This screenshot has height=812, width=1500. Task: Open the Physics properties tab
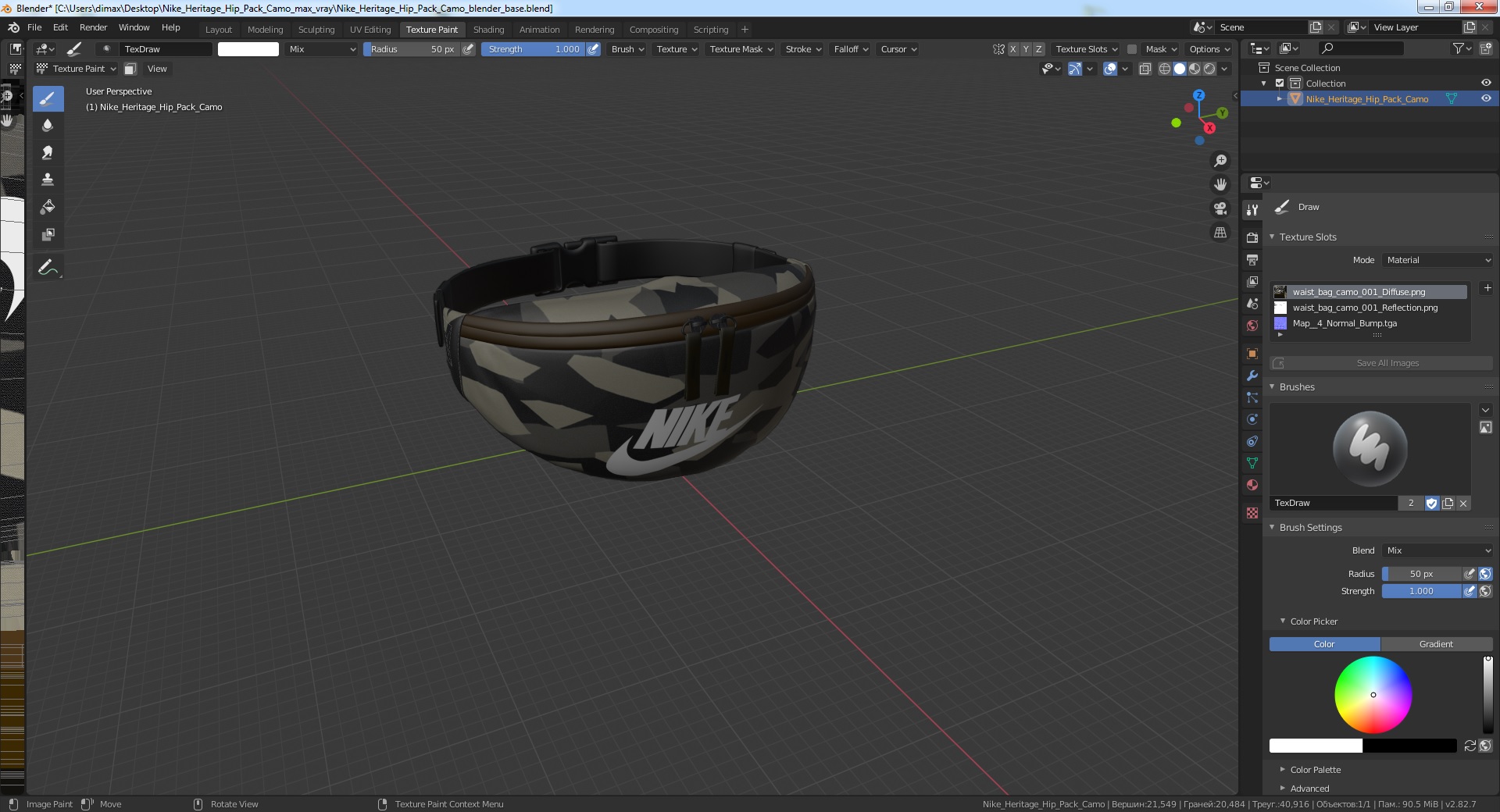coord(1252,419)
